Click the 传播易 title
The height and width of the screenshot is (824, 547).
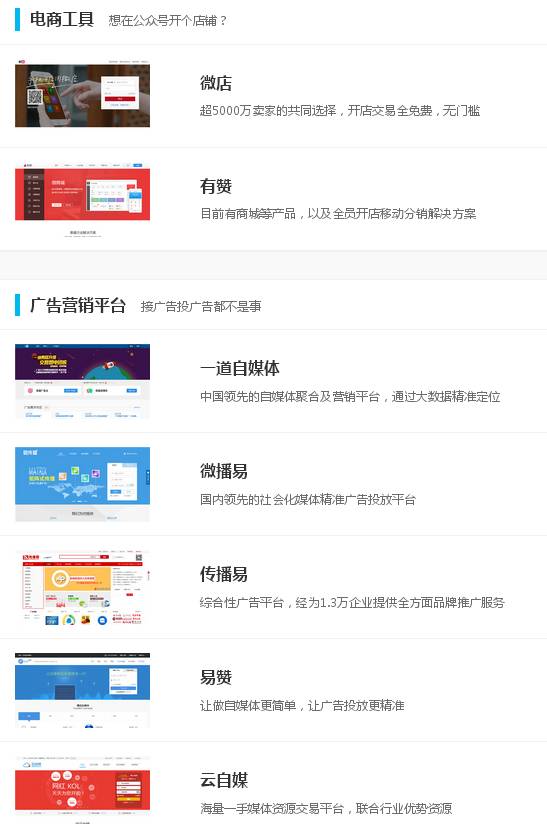click(x=223, y=574)
